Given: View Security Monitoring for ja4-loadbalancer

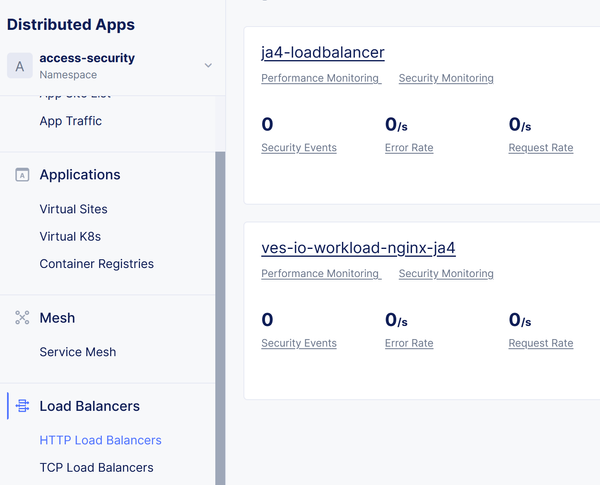Looking at the screenshot, I should pyautogui.click(x=445, y=78).
